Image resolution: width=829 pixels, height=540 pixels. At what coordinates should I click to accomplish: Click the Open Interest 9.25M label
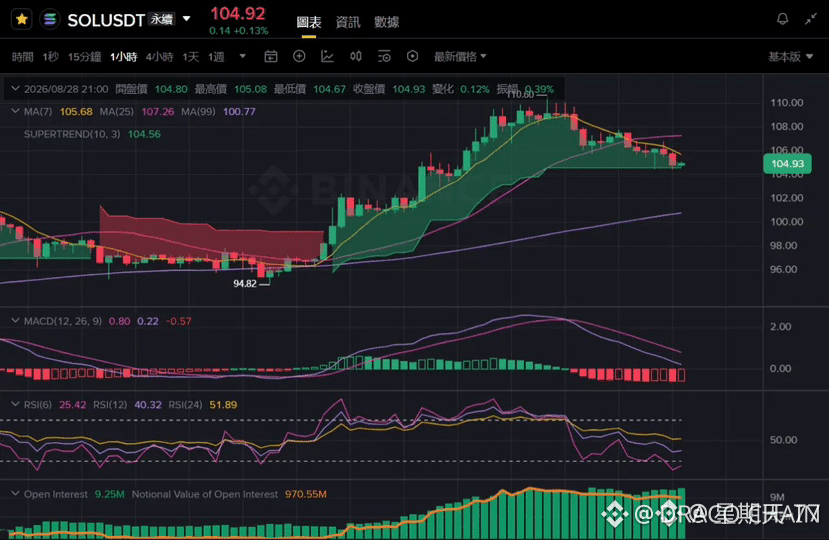pos(74,494)
